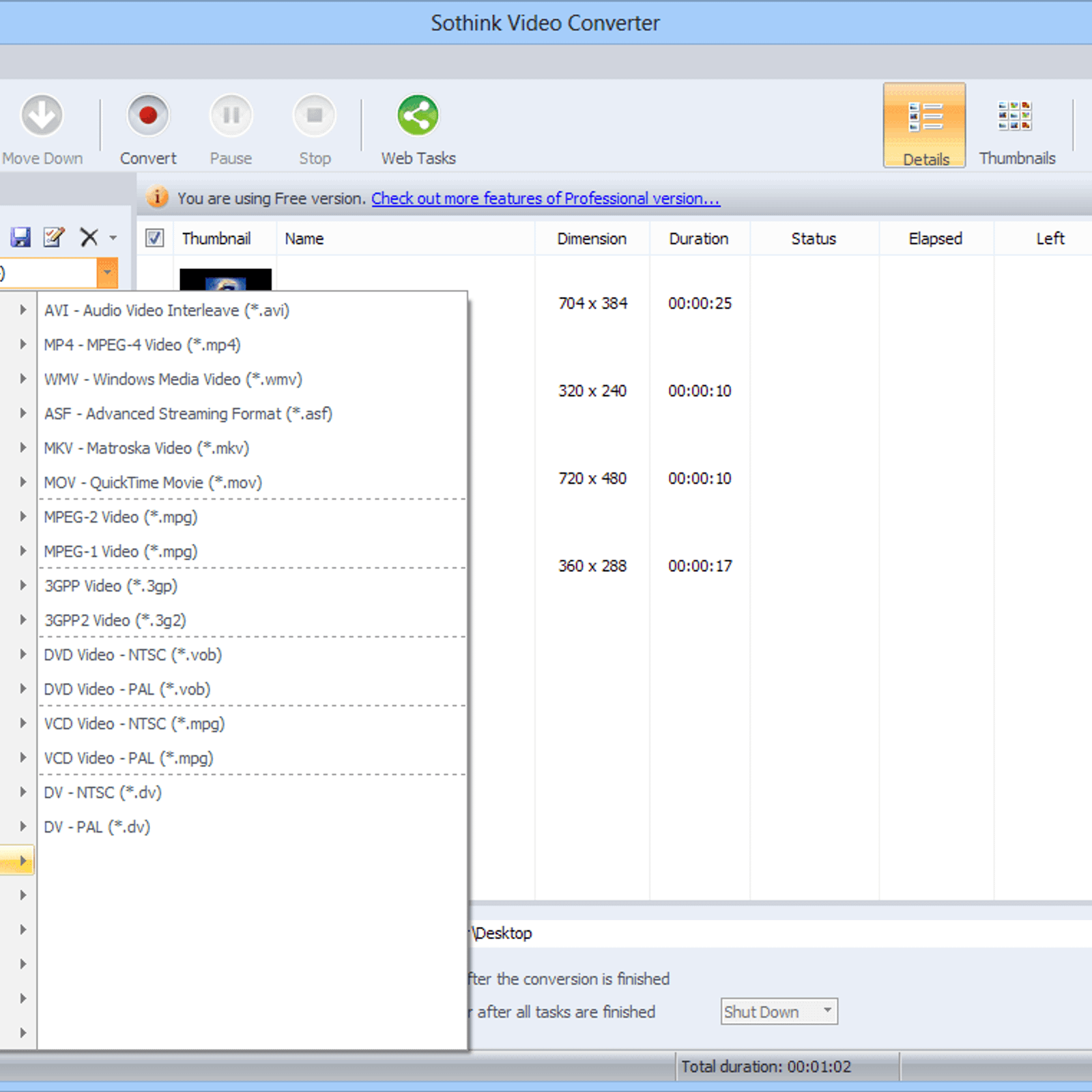Viewport: 1092px width, 1092px height.
Task: Sort list by Duration column header
Action: 700,238
